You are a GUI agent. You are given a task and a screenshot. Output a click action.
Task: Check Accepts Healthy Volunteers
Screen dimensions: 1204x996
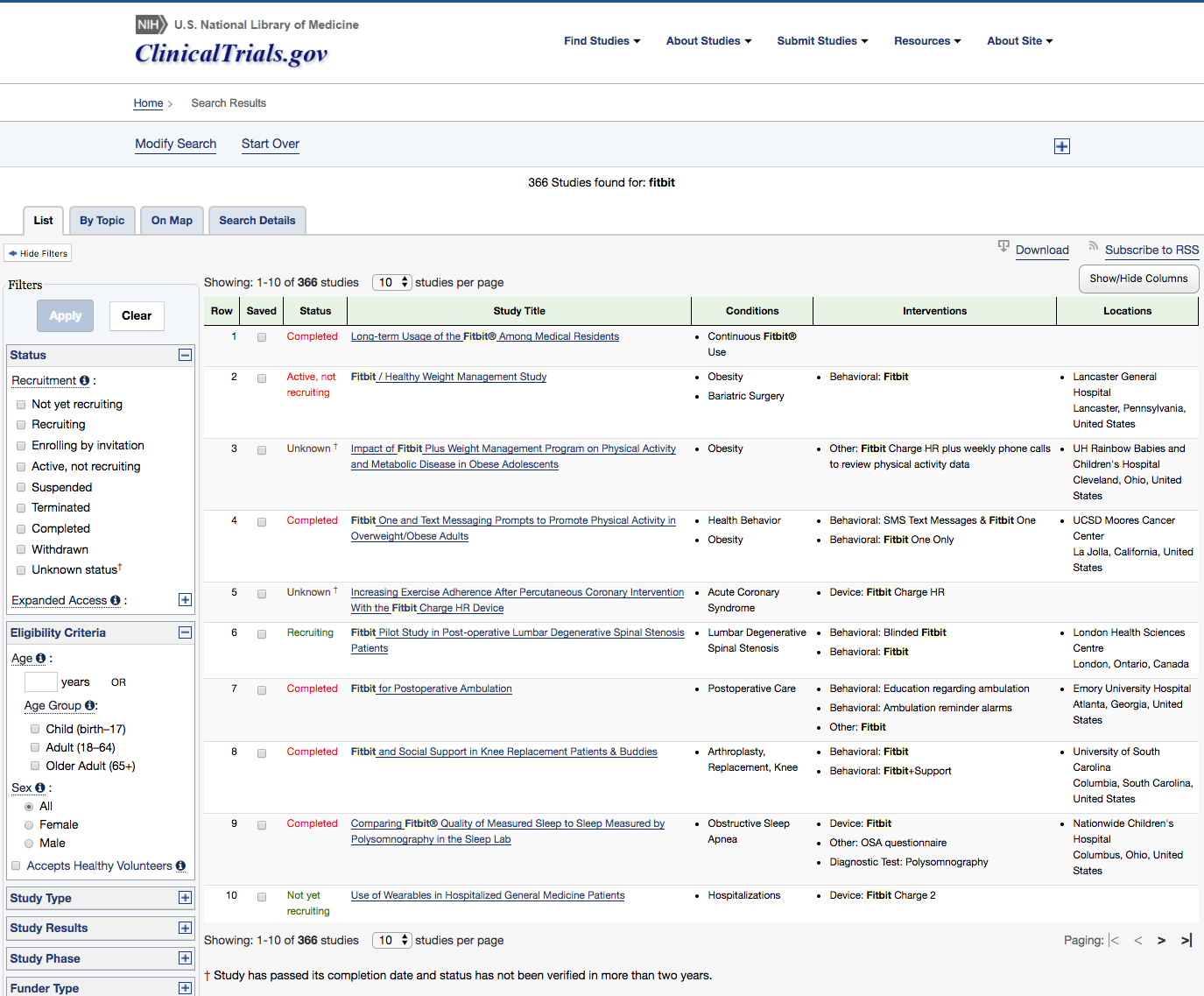pyautogui.click(x=16, y=865)
